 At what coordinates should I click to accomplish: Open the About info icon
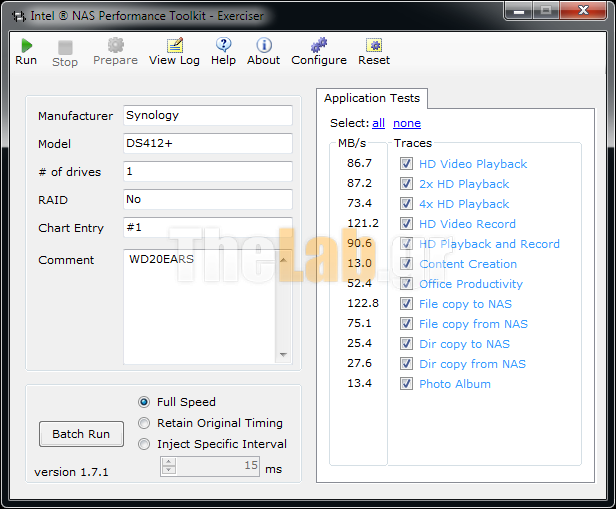[264, 45]
